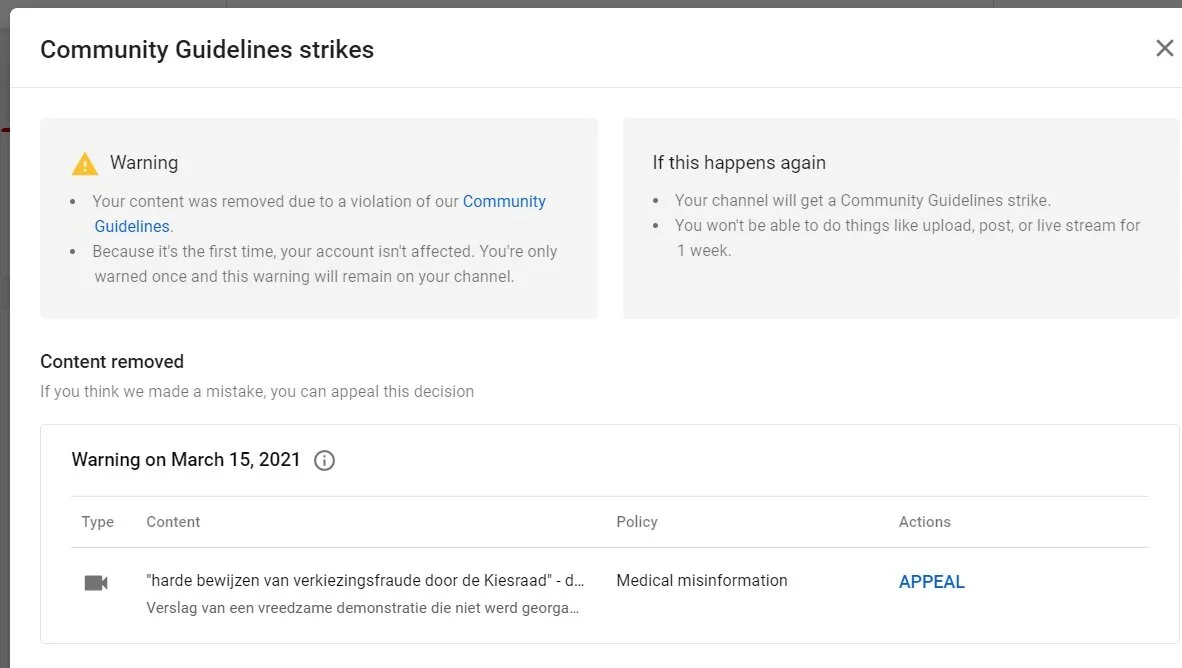
Task: Select the removed video title "harde bewijzen van verkiezingsfraude"
Action: coord(365,580)
